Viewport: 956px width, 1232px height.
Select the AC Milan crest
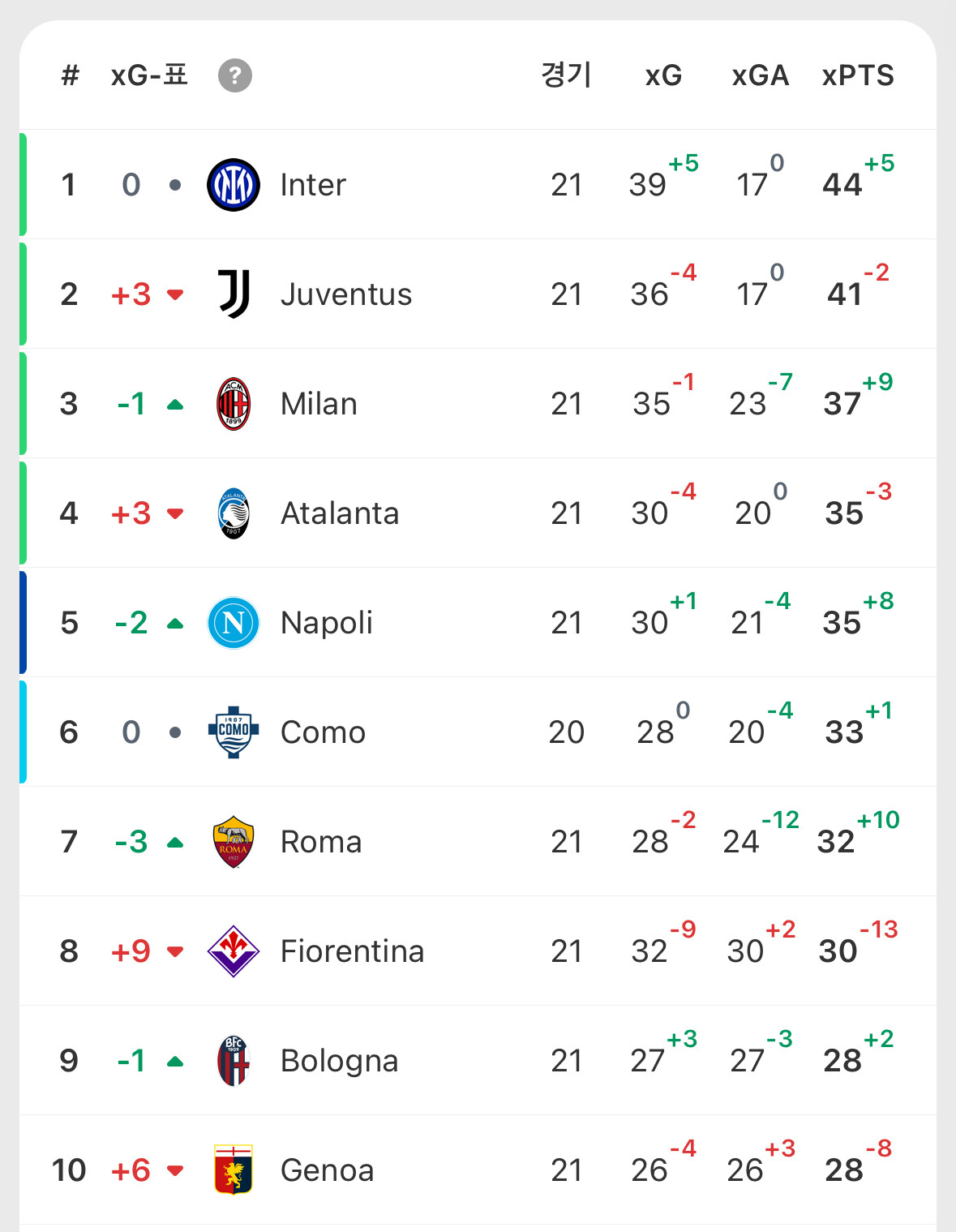pyautogui.click(x=234, y=404)
